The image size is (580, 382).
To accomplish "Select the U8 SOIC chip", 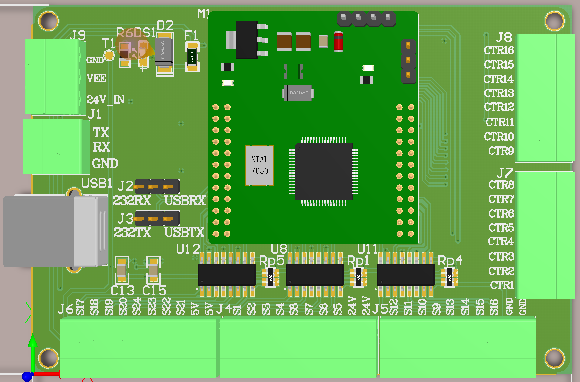I will point(315,274).
